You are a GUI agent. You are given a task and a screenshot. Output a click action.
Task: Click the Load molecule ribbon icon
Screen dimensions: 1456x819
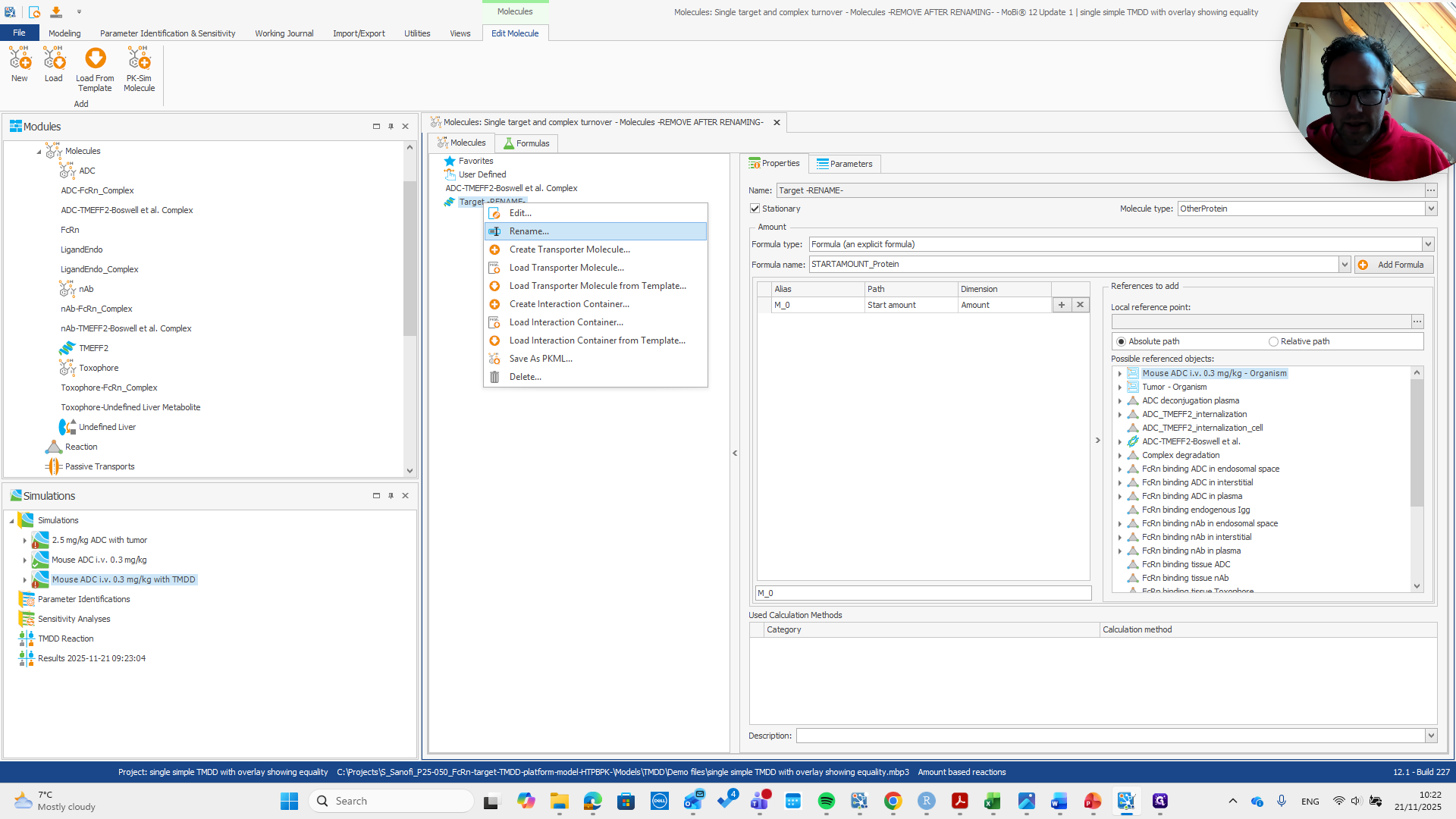(x=53, y=59)
